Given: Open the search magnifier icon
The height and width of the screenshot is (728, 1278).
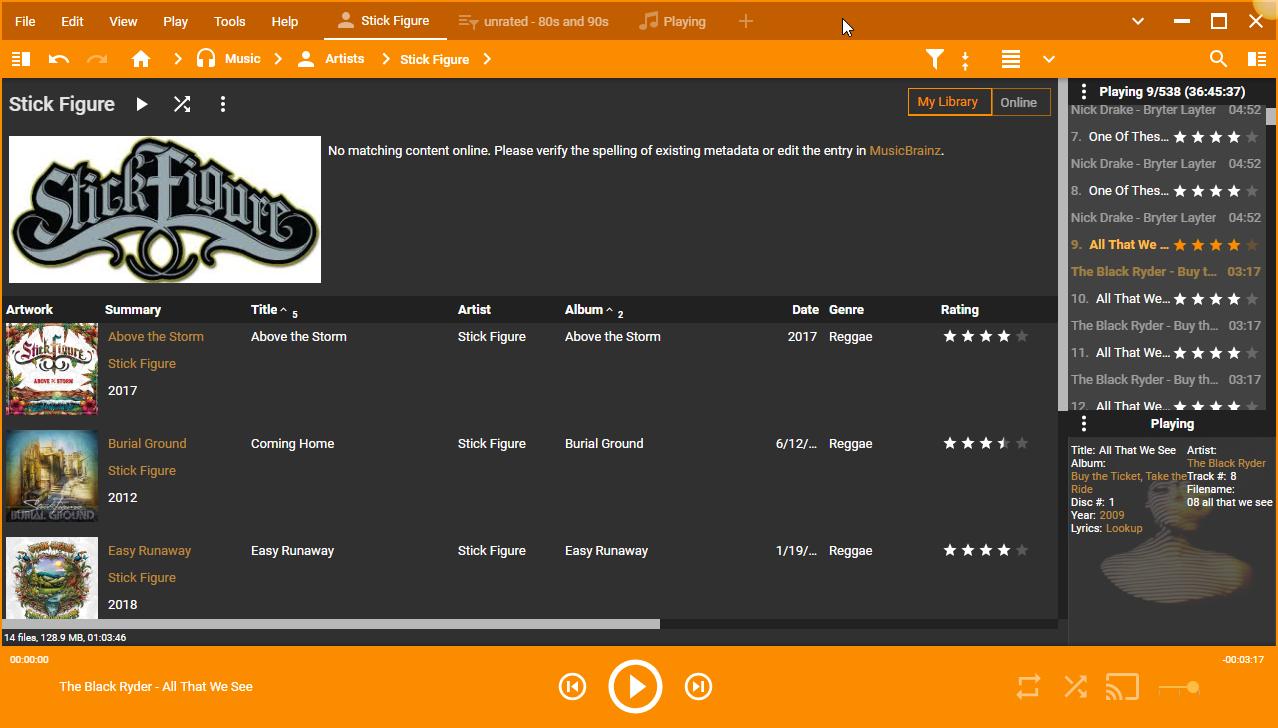Looking at the screenshot, I should (1218, 59).
